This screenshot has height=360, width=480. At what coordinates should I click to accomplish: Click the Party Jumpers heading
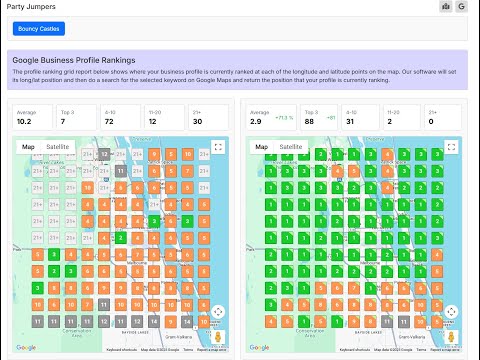click(x=31, y=7)
